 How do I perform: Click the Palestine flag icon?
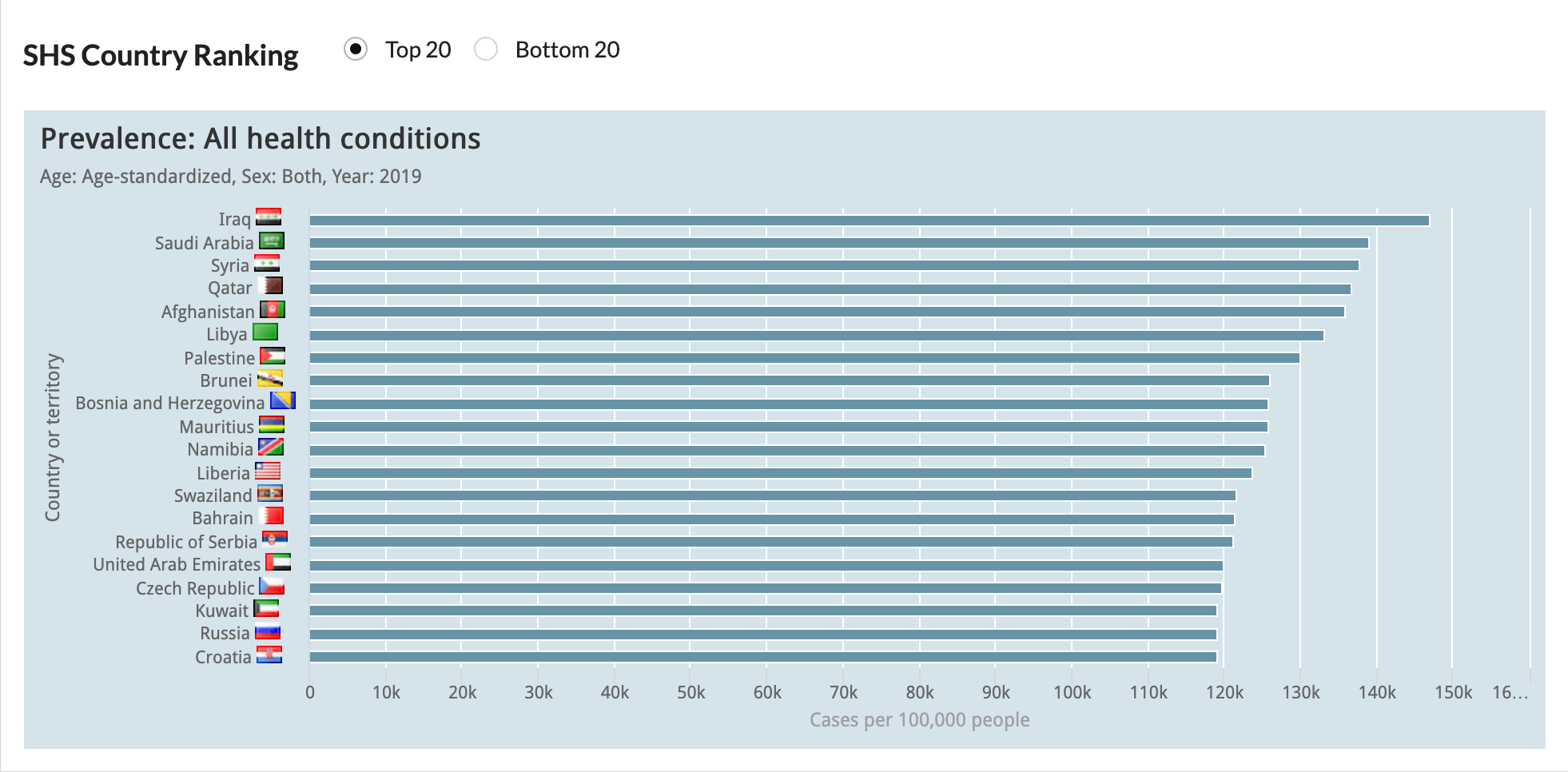click(x=273, y=356)
